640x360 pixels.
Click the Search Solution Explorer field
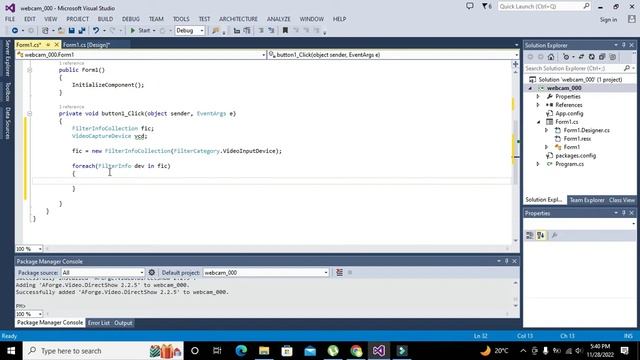click(579, 68)
